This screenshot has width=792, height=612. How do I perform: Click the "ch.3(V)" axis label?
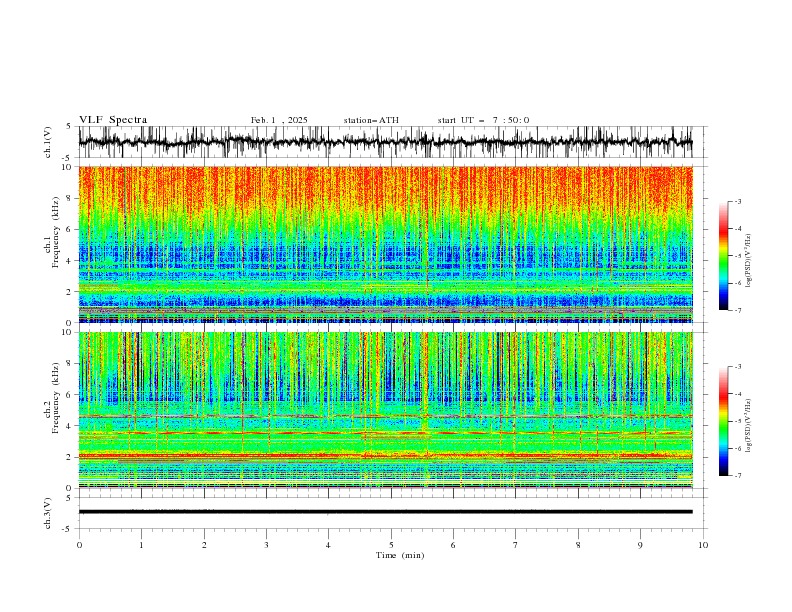(x=48, y=513)
